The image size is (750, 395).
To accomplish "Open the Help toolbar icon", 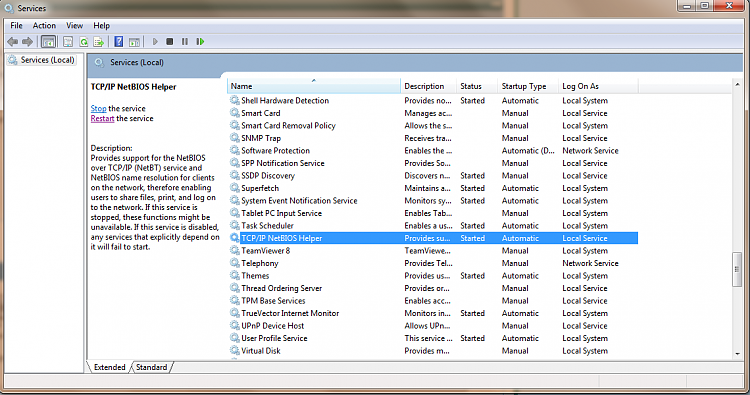I will pos(119,42).
